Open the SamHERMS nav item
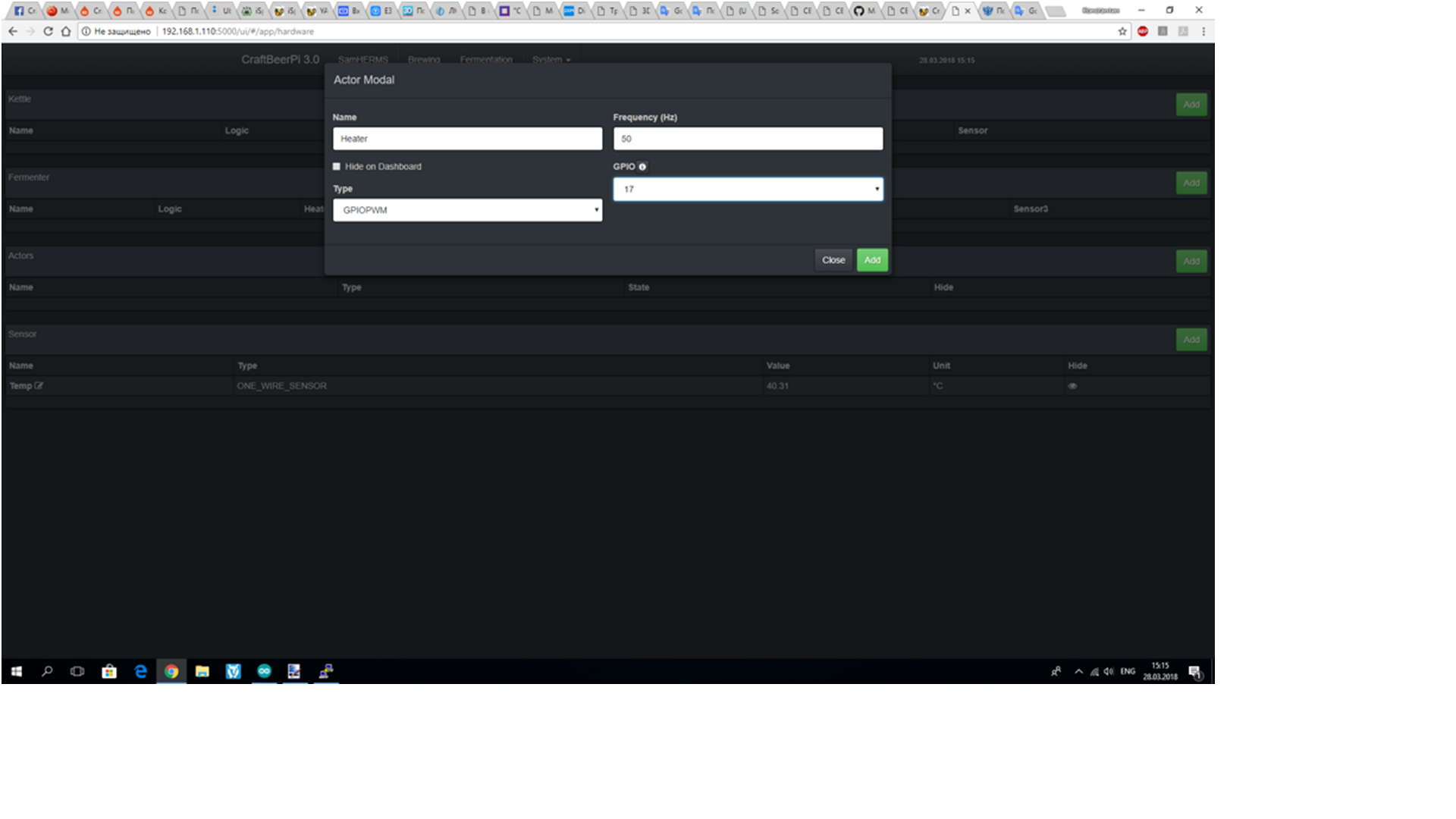The height and width of the screenshot is (819, 1456). click(363, 60)
